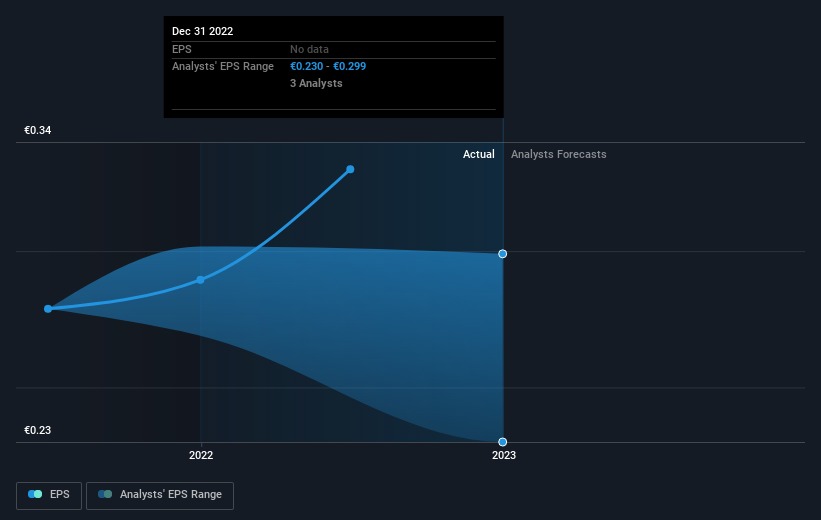Click the first EPS data point on the line
Viewport: 821px width, 520px height.
[48, 309]
